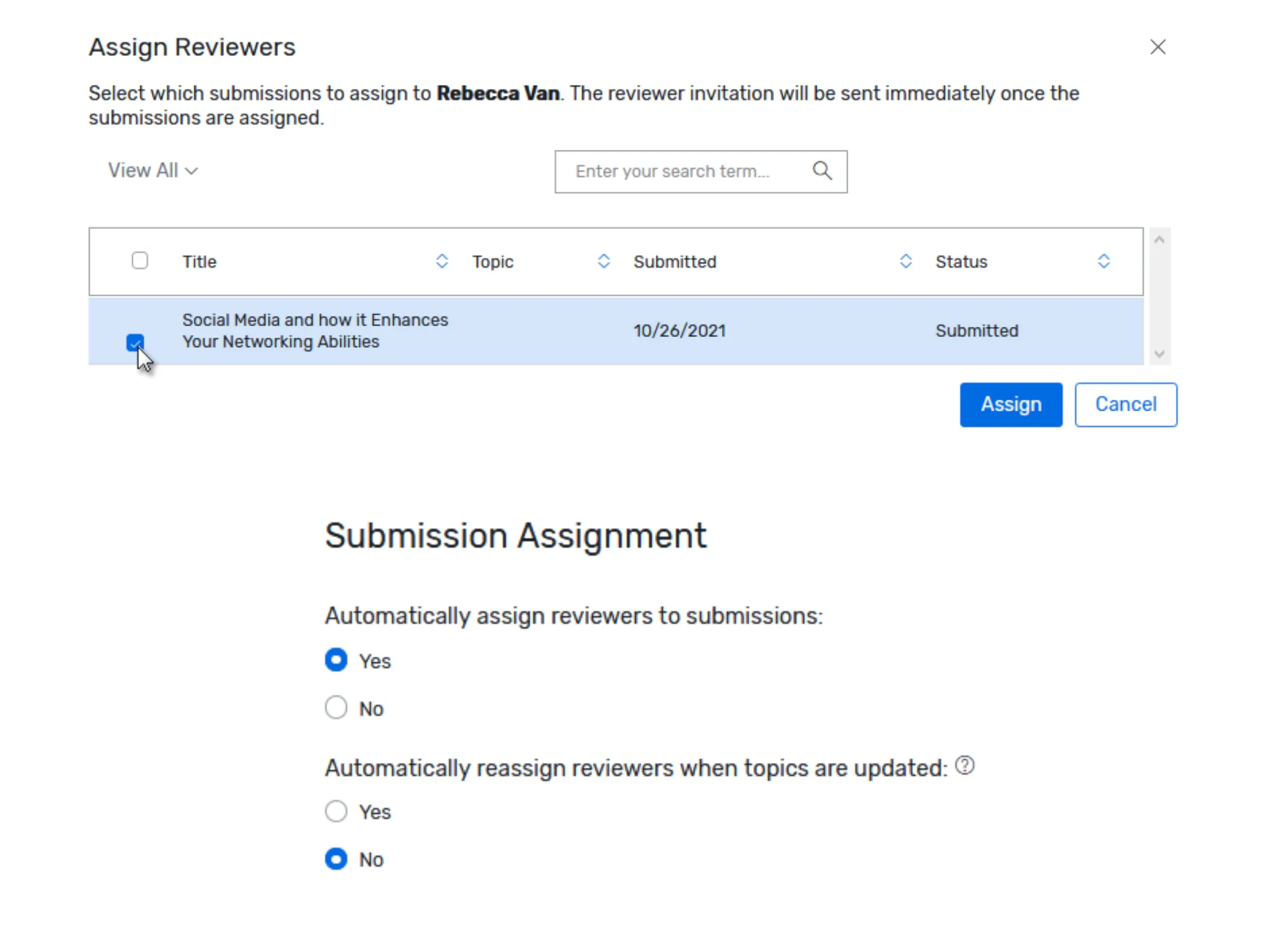1261x952 pixels.
Task: Click the help icon beside reassign reviewers question
Action: tap(964, 766)
